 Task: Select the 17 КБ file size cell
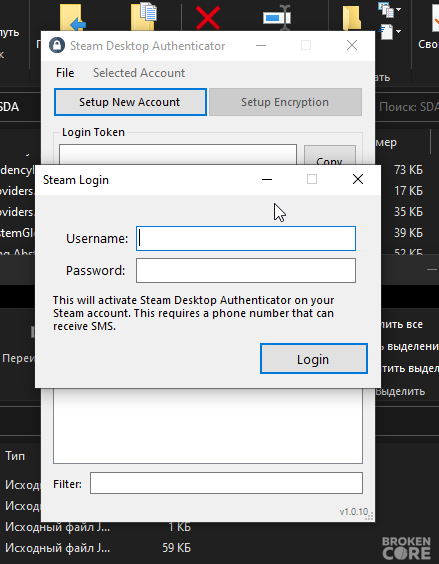(408, 191)
